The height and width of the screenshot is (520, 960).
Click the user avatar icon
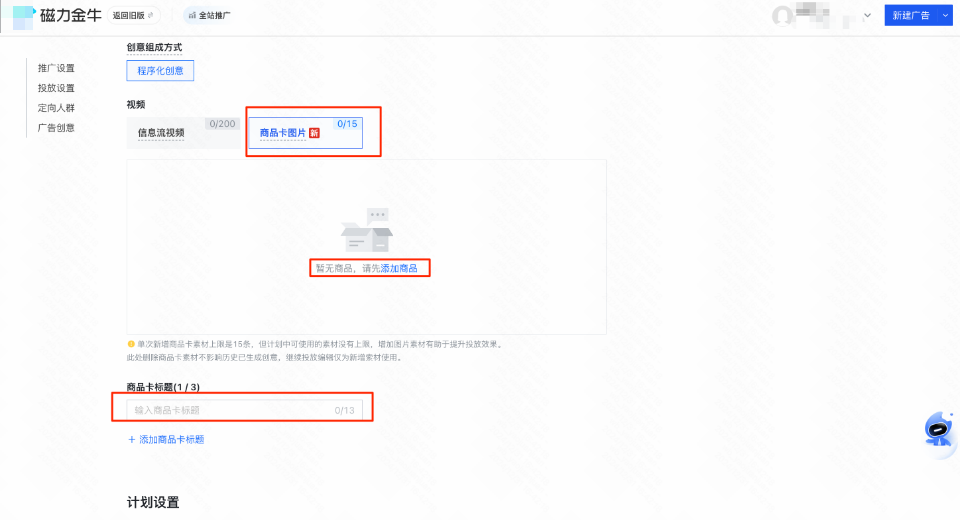785,16
